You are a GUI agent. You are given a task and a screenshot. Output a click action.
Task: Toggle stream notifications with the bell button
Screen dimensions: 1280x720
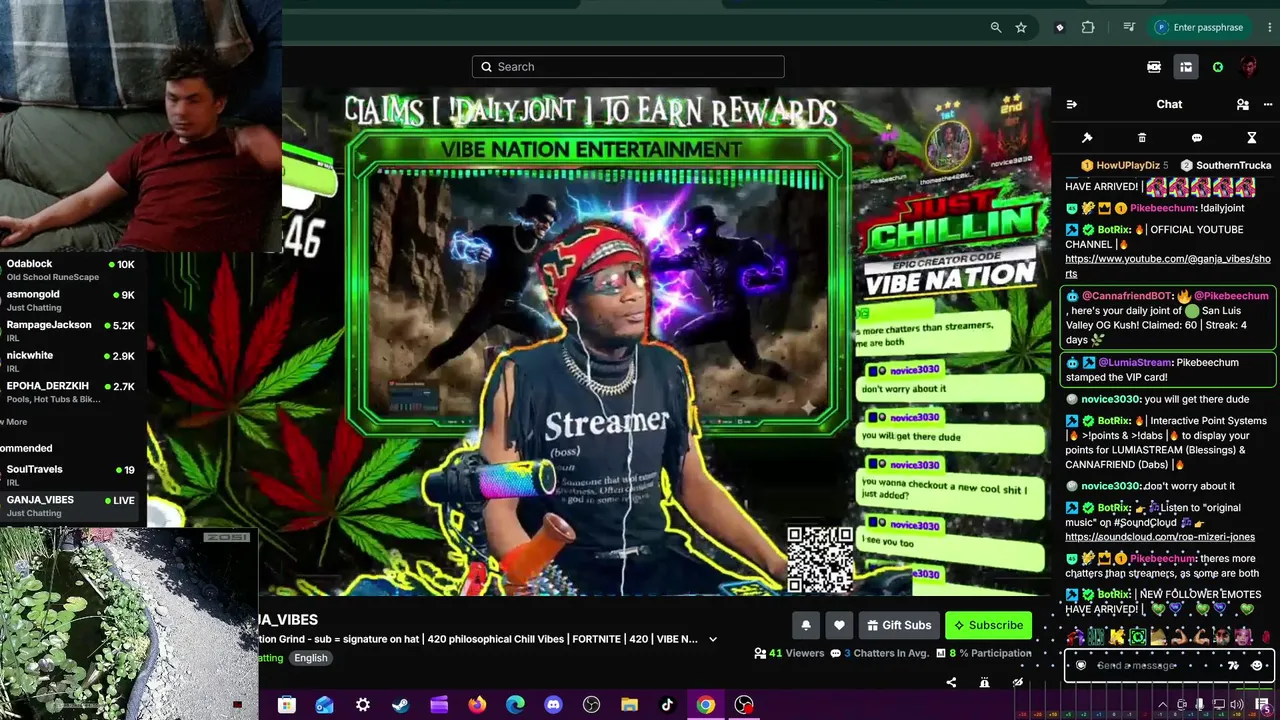tap(806, 625)
